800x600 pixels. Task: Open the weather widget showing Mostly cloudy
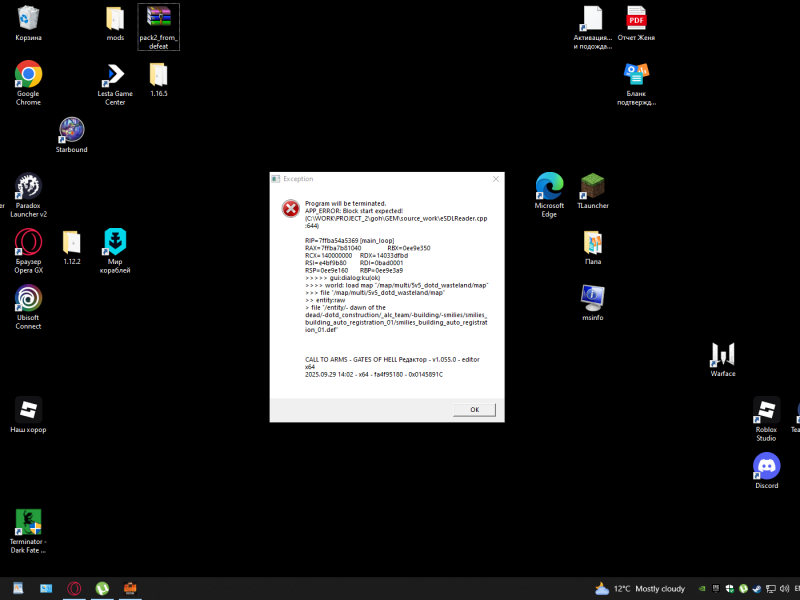(x=640, y=589)
